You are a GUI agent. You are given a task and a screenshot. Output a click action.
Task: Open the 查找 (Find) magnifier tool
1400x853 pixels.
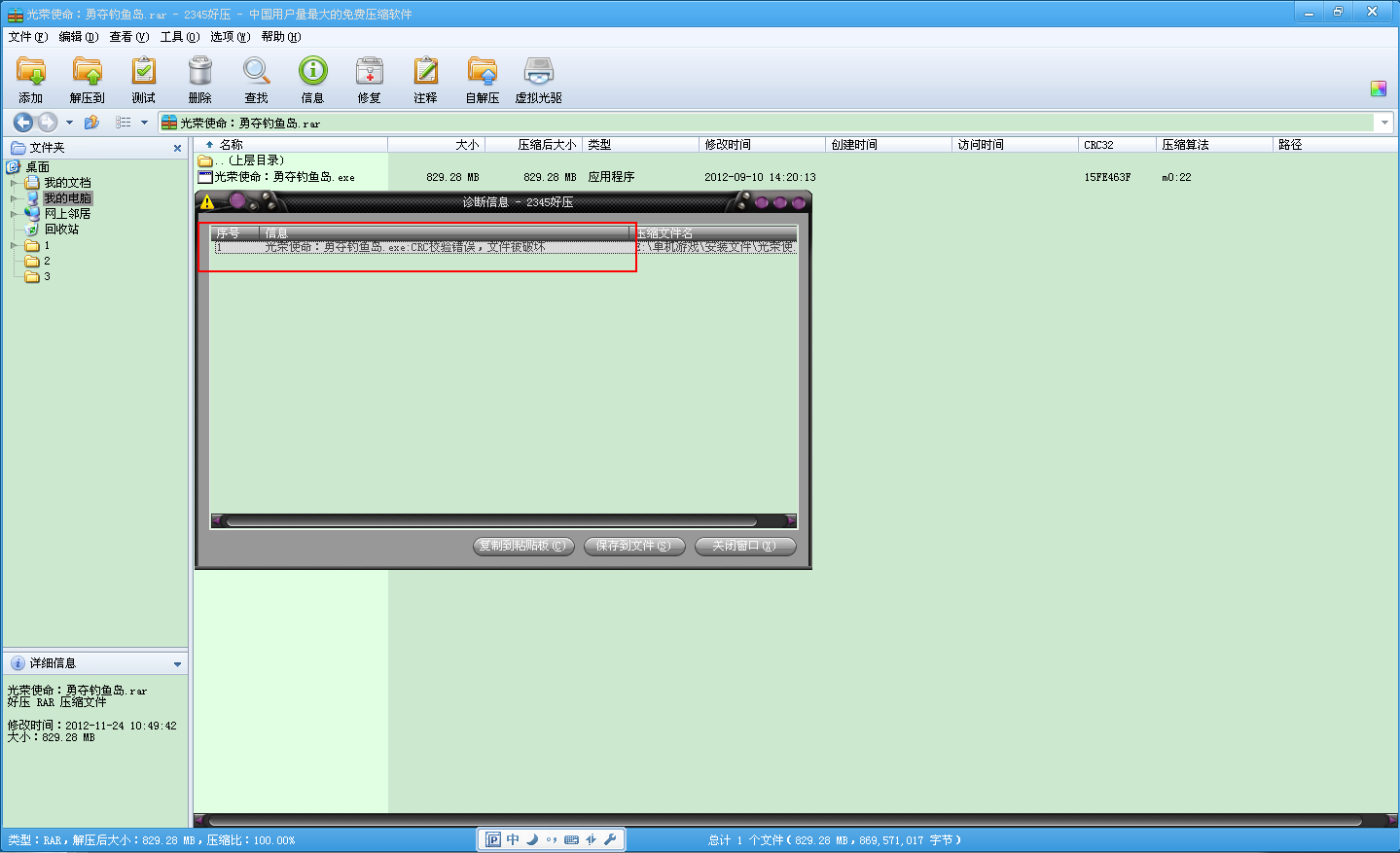tap(257, 71)
